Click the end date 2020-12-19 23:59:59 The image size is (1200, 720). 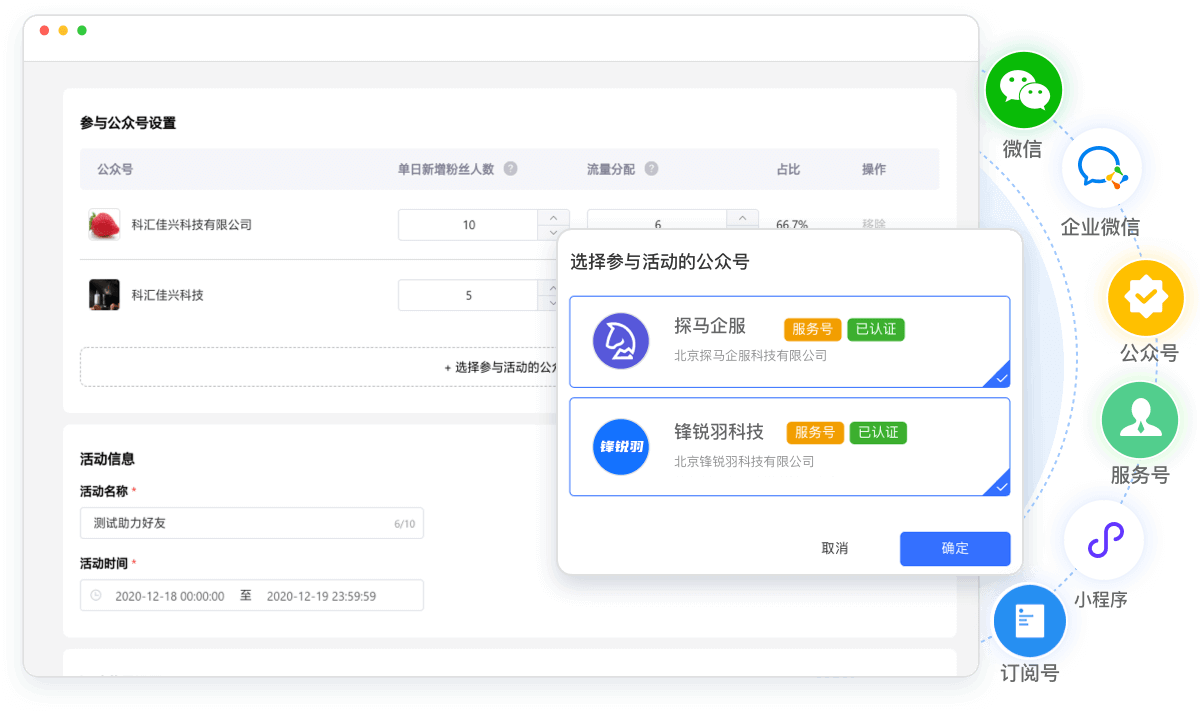coord(321,595)
